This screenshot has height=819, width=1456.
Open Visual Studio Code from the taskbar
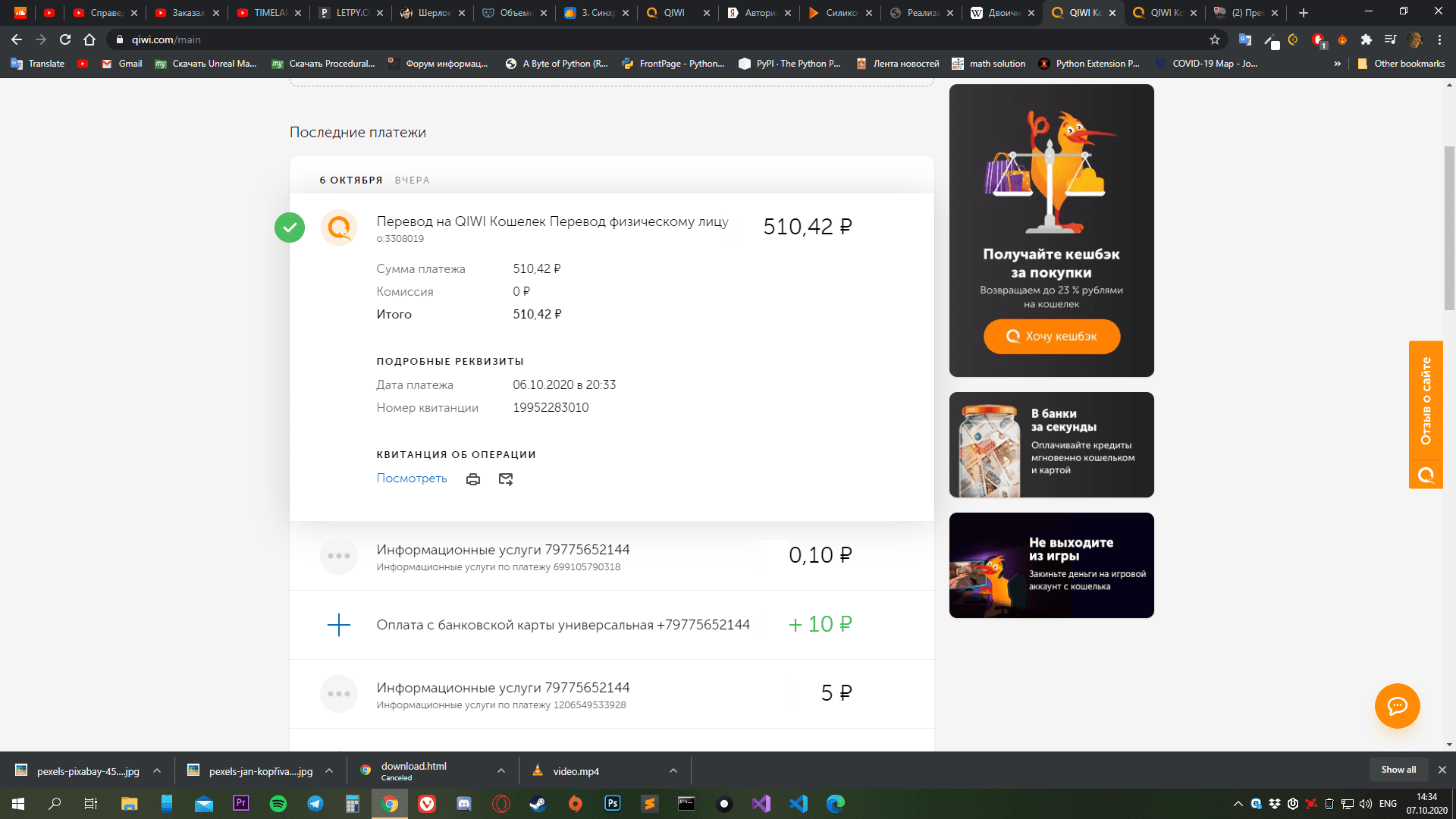(x=799, y=804)
